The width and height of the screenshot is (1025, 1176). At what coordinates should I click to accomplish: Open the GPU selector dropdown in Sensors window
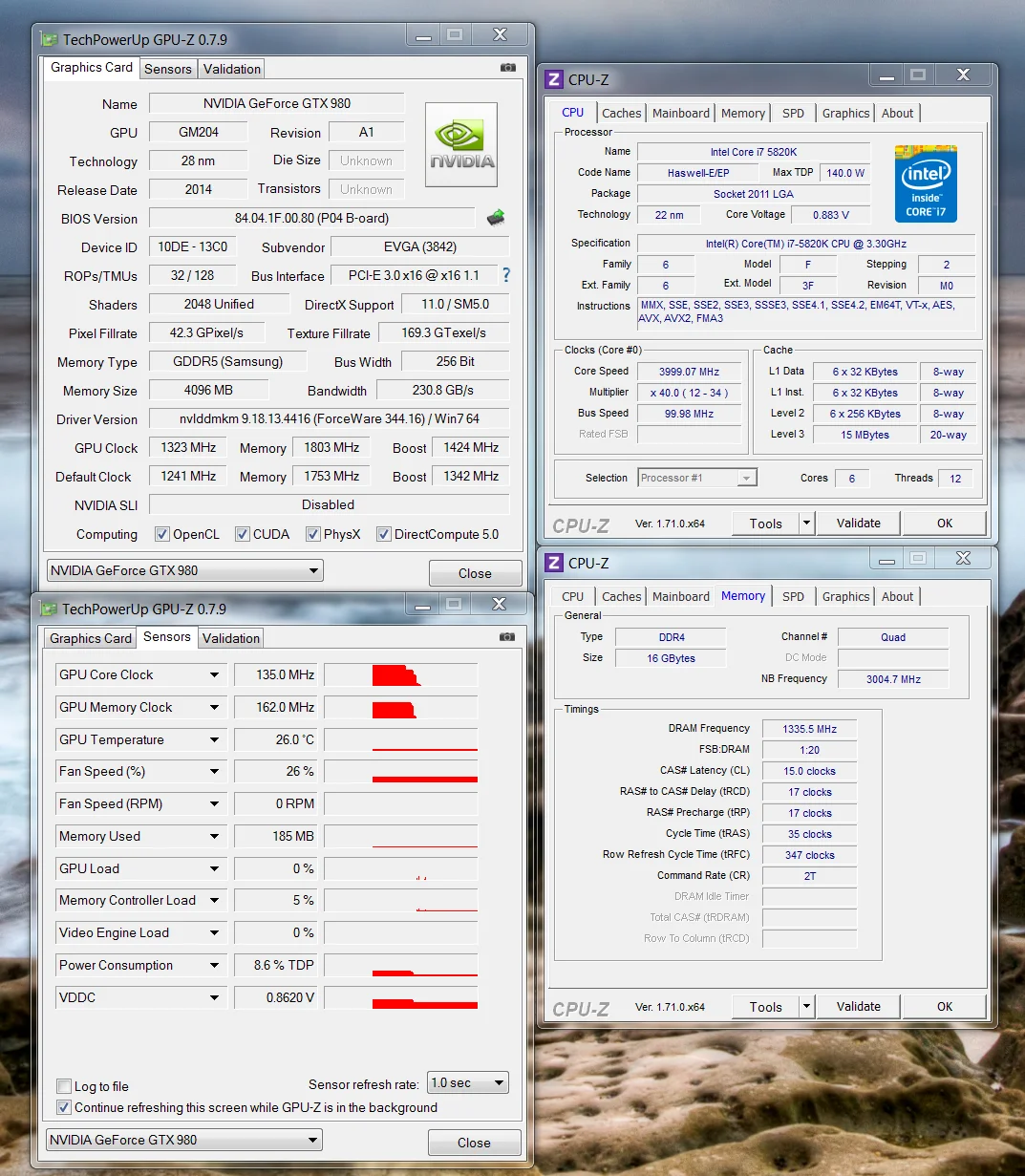tap(184, 1140)
